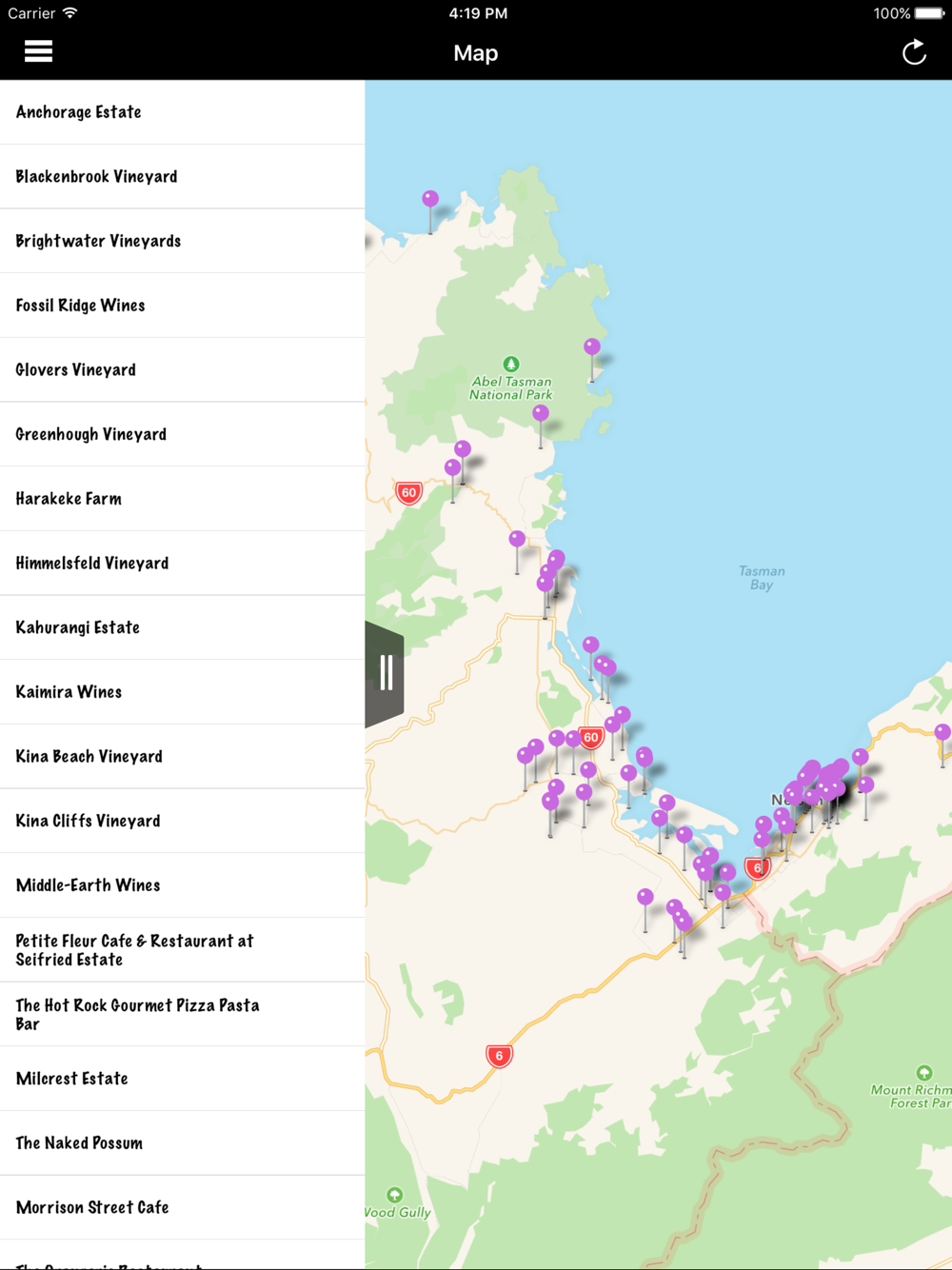Tap the Wi-Fi status icon
This screenshot has width=952, height=1270.
tap(69, 13)
